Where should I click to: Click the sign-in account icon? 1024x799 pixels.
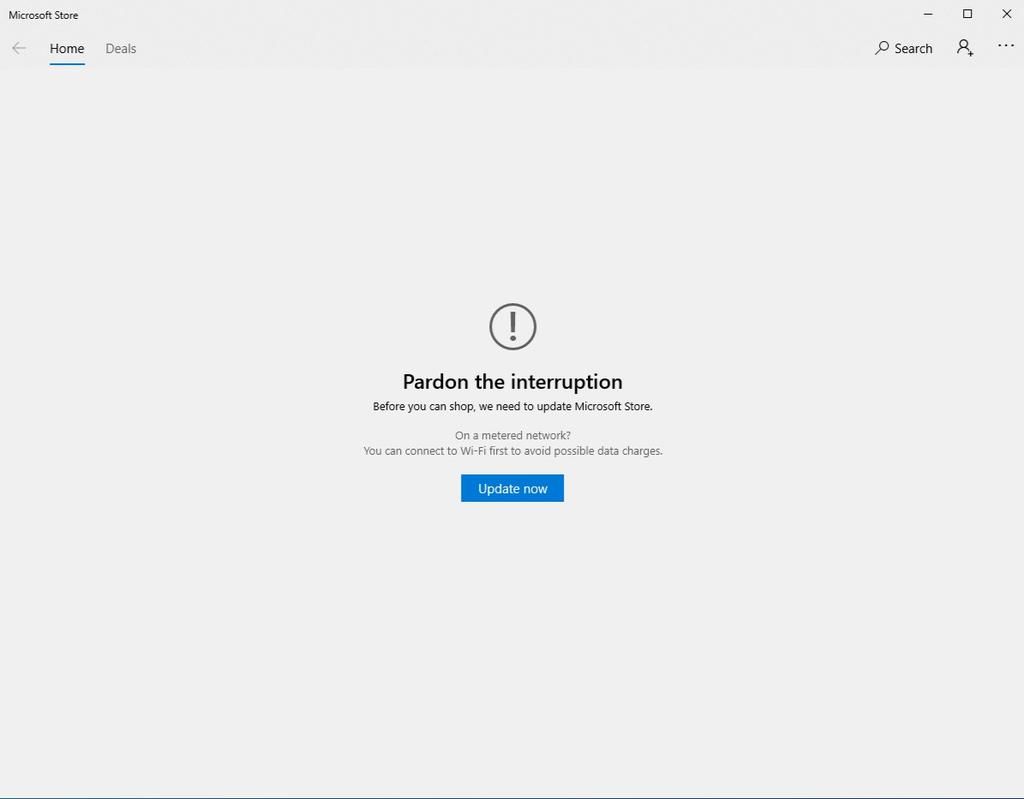(965, 48)
